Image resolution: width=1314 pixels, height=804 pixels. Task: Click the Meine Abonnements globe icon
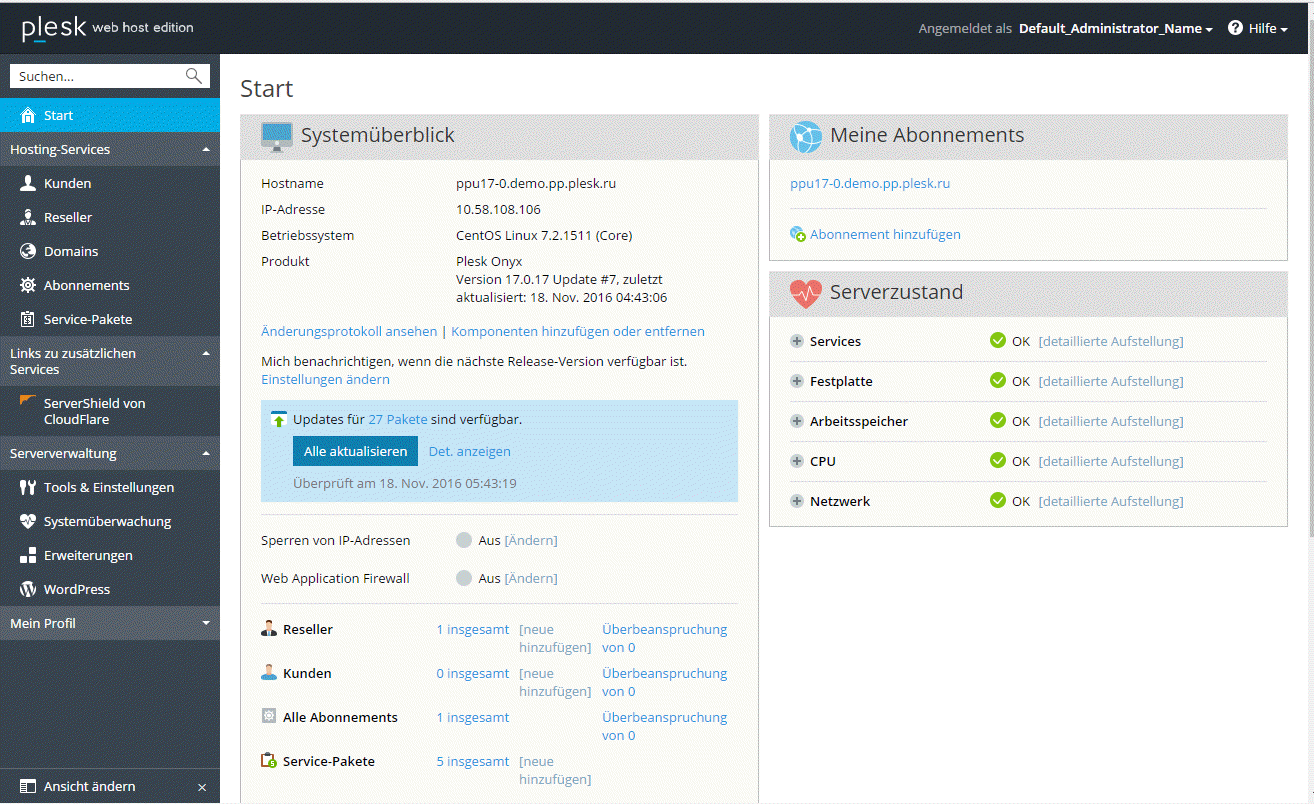pyautogui.click(x=806, y=136)
